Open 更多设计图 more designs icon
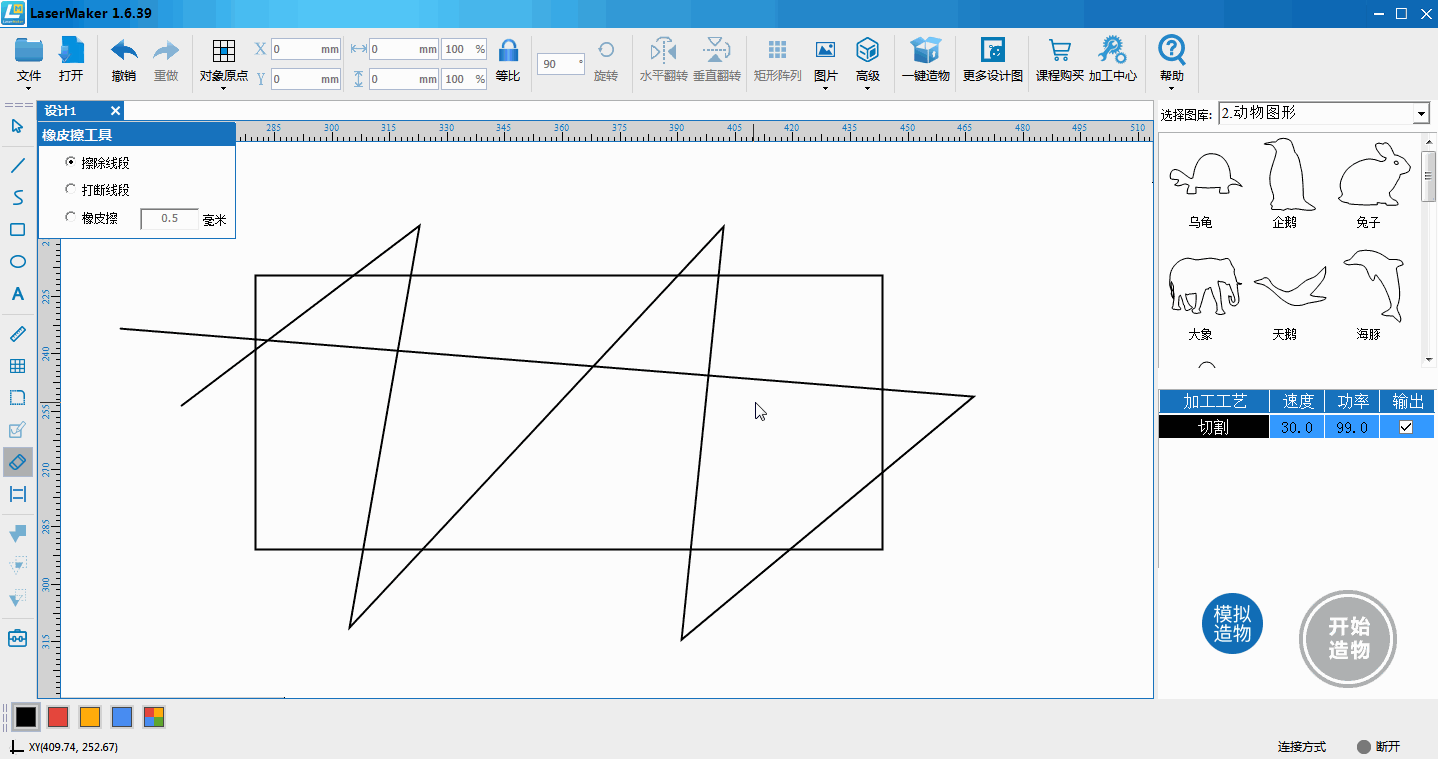The image size is (1438, 759). pyautogui.click(x=993, y=50)
